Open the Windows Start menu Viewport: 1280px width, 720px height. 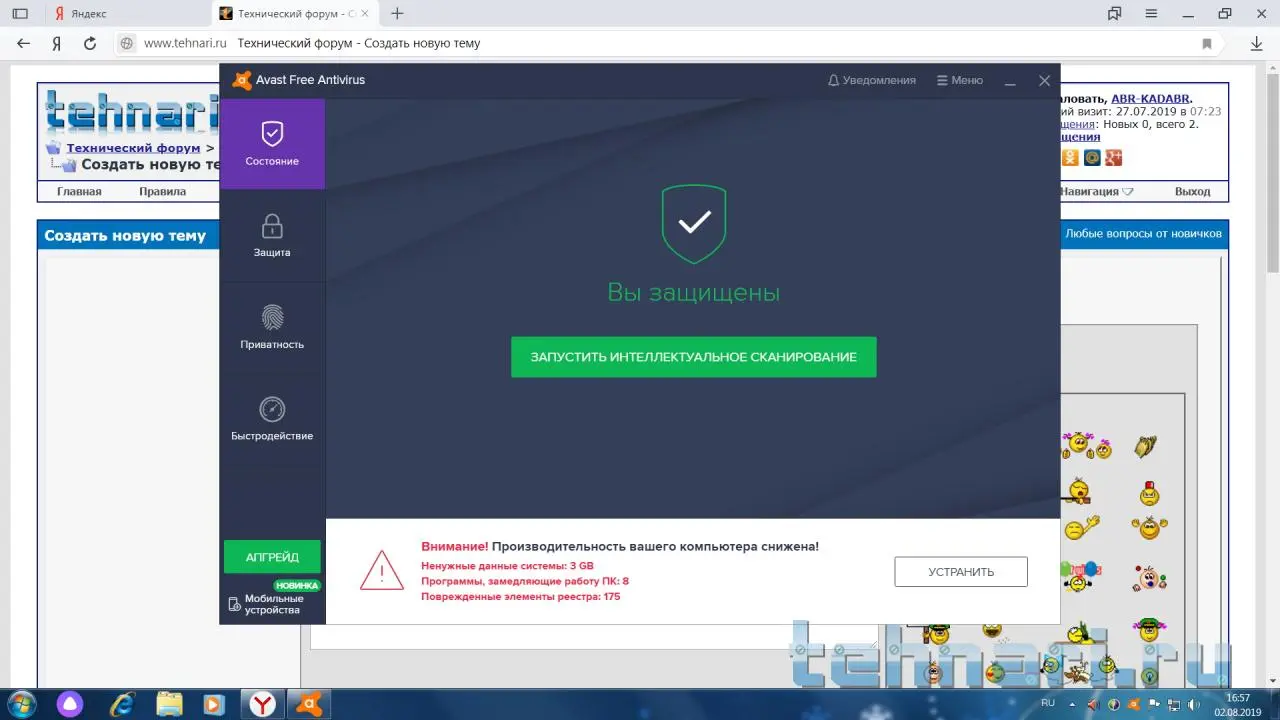[x=20, y=703]
